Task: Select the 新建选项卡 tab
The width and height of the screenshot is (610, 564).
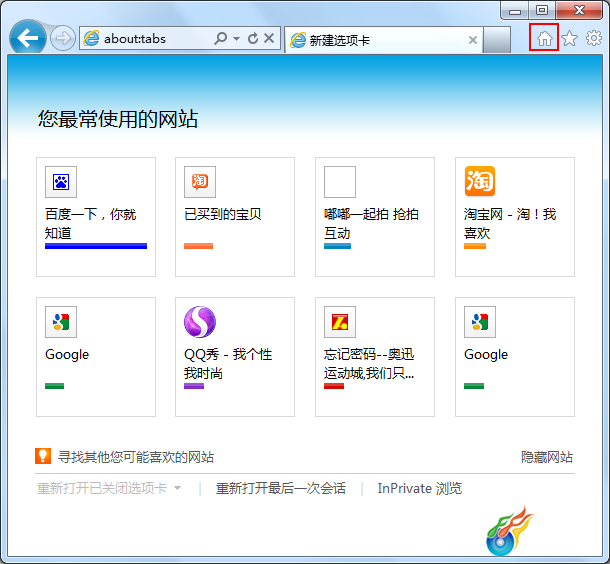Action: (383, 40)
